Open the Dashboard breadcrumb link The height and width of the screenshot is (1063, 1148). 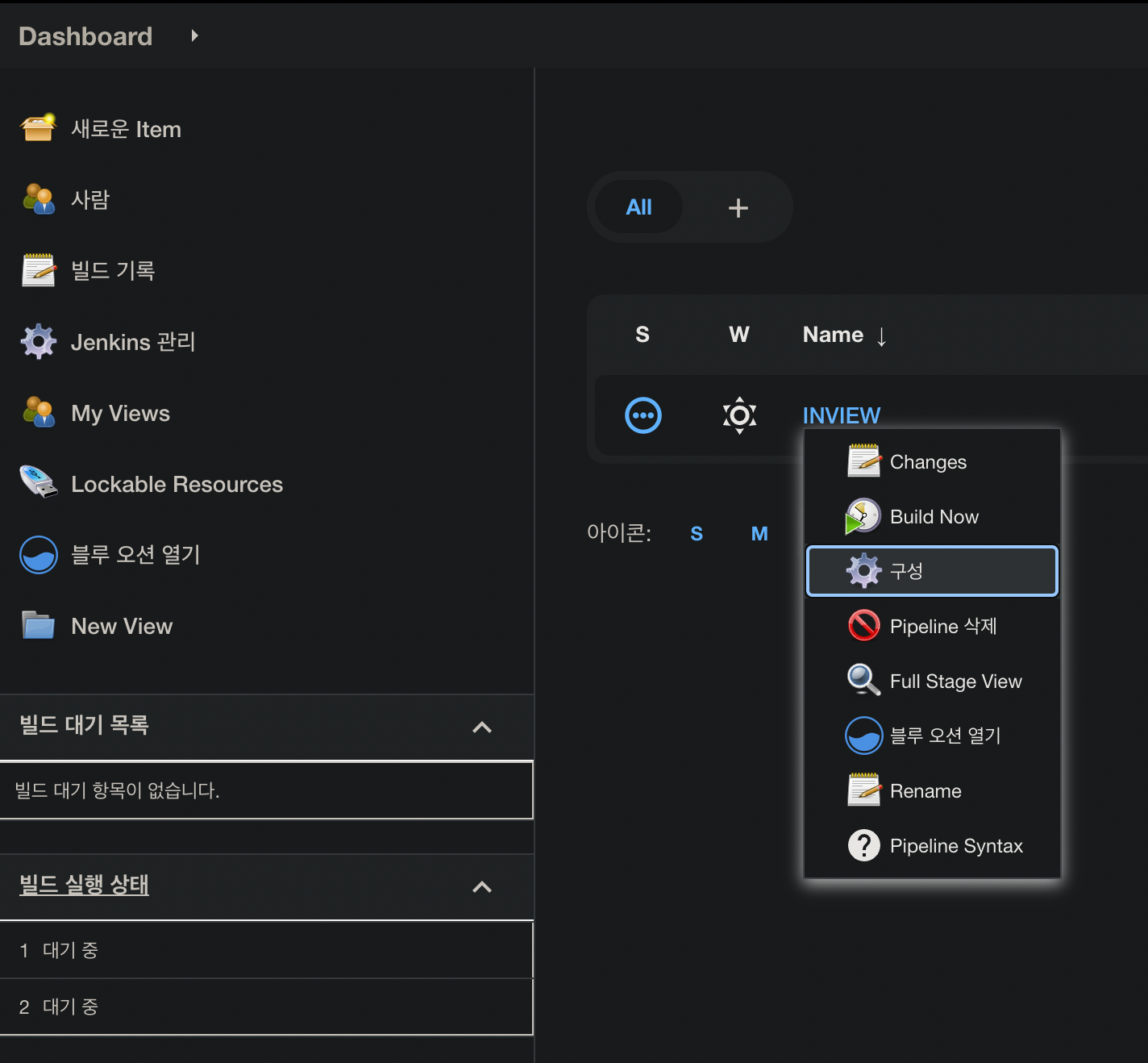click(x=85, y=36)
